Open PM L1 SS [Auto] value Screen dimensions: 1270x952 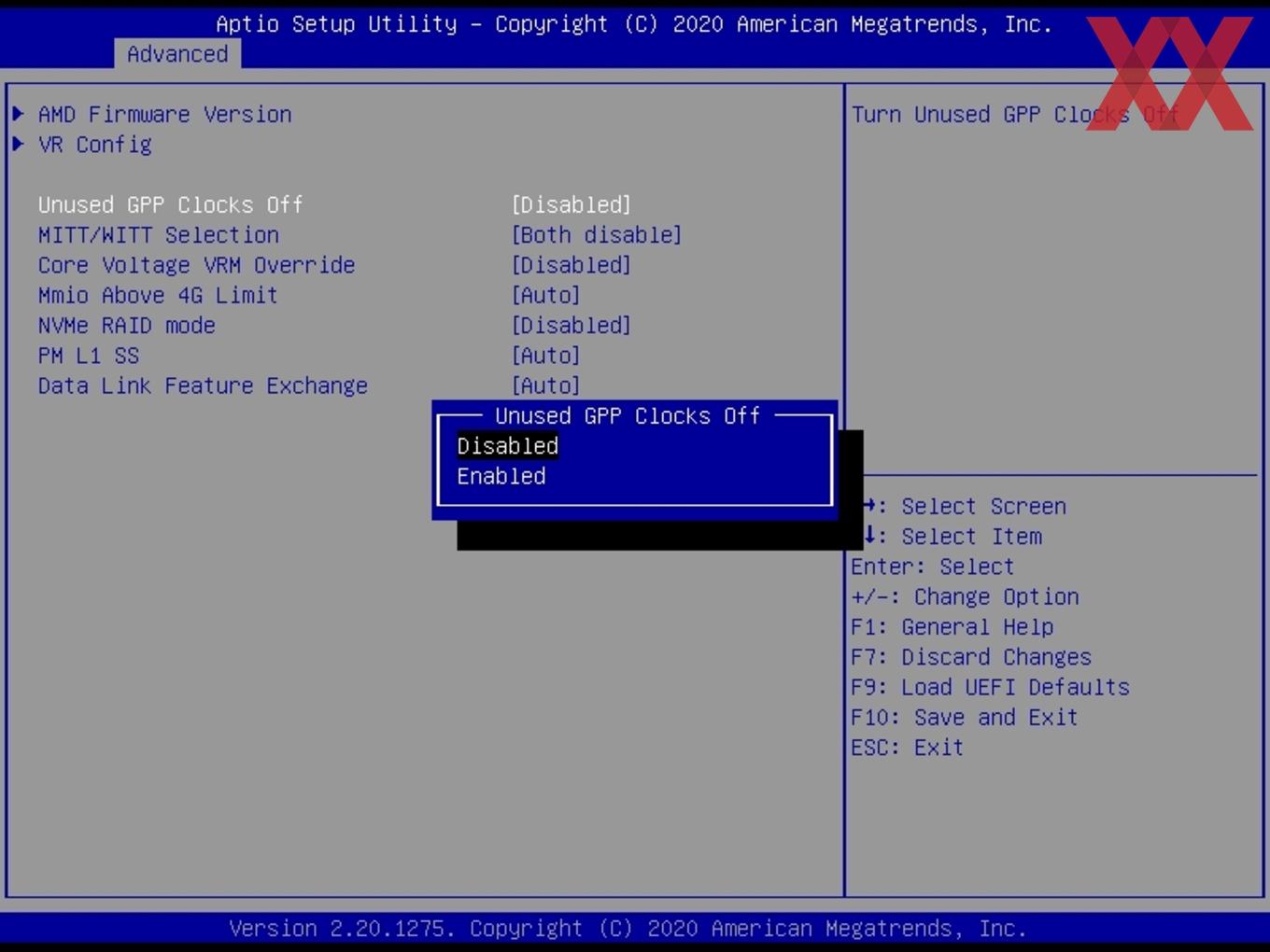(546, 356)
